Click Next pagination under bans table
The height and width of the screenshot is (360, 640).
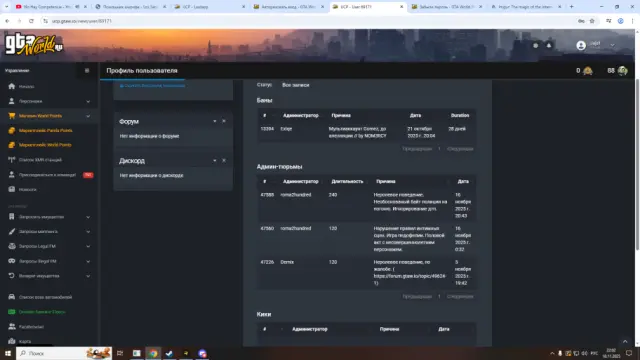point(460,149)
